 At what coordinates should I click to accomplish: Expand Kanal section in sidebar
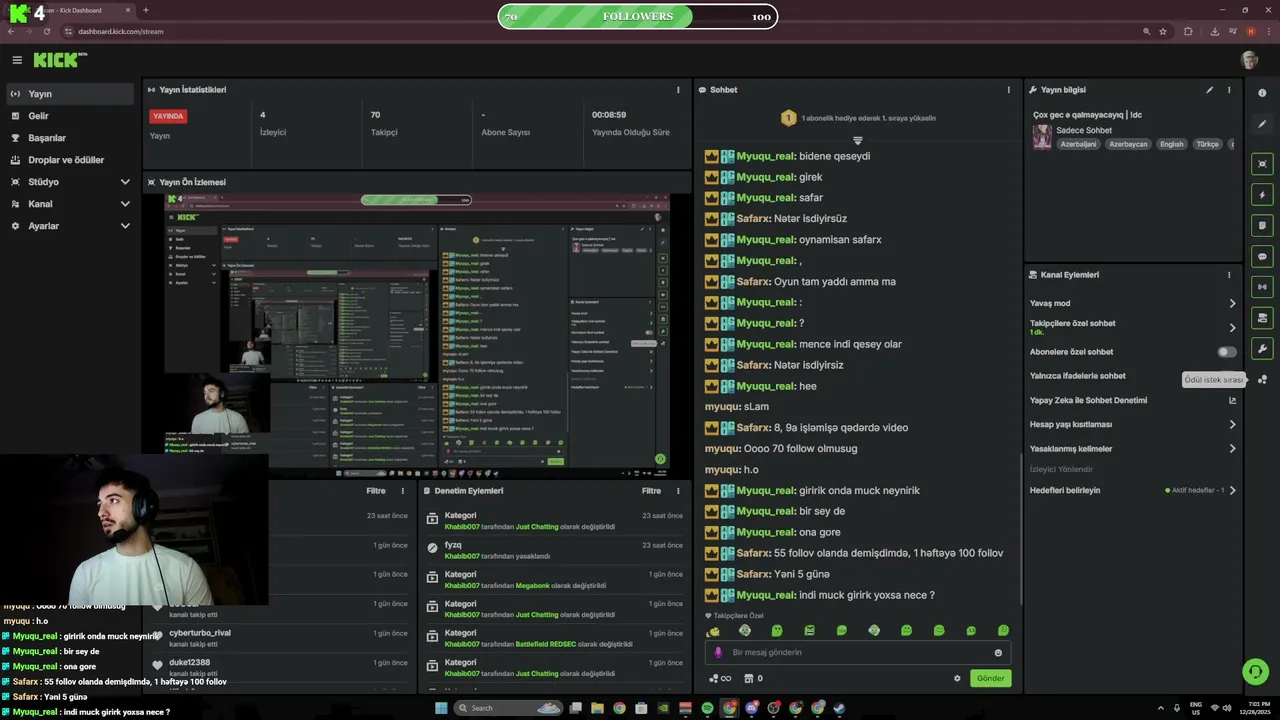pyautogui.click(x=125, y=204)
